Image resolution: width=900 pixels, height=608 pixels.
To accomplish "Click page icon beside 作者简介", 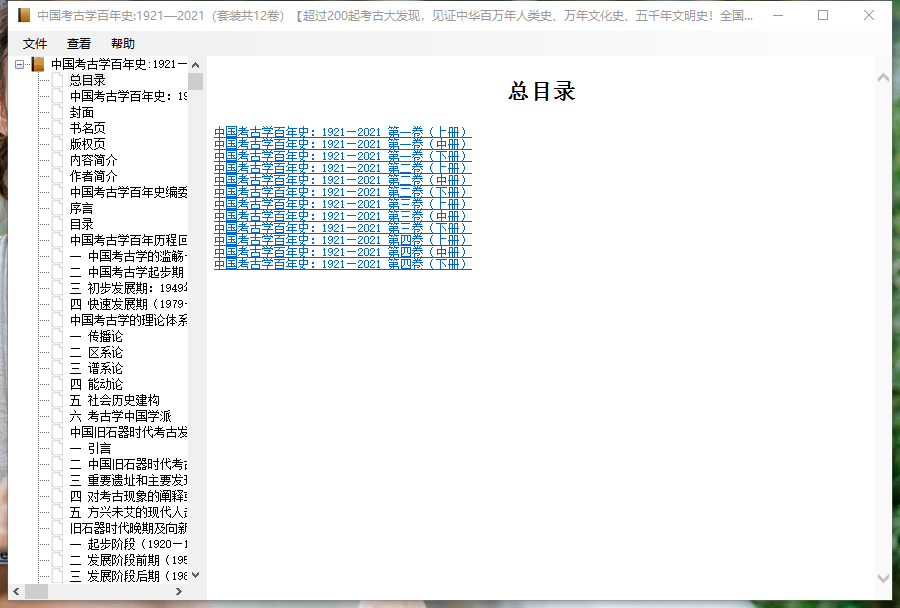I will (x=57, y=176).
